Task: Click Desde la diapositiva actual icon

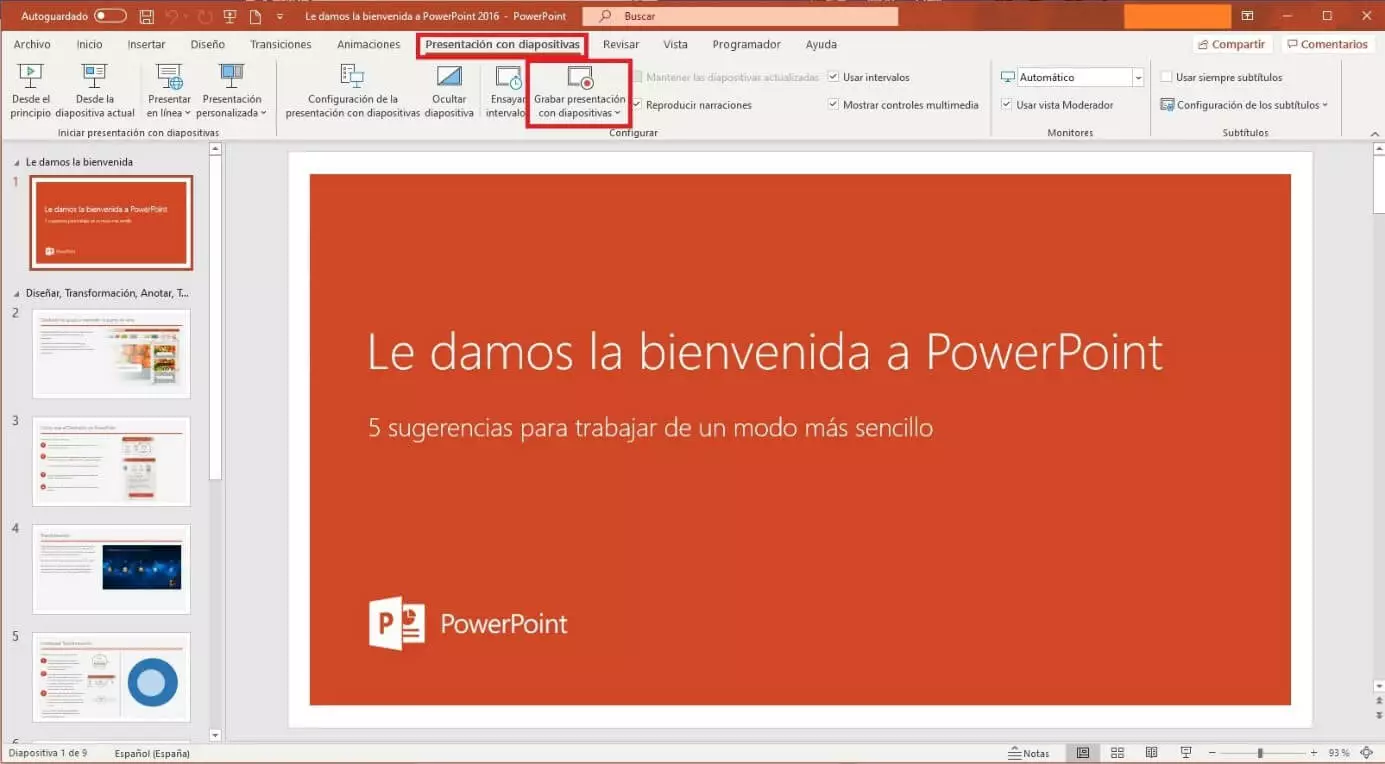Action: (94, 78)
